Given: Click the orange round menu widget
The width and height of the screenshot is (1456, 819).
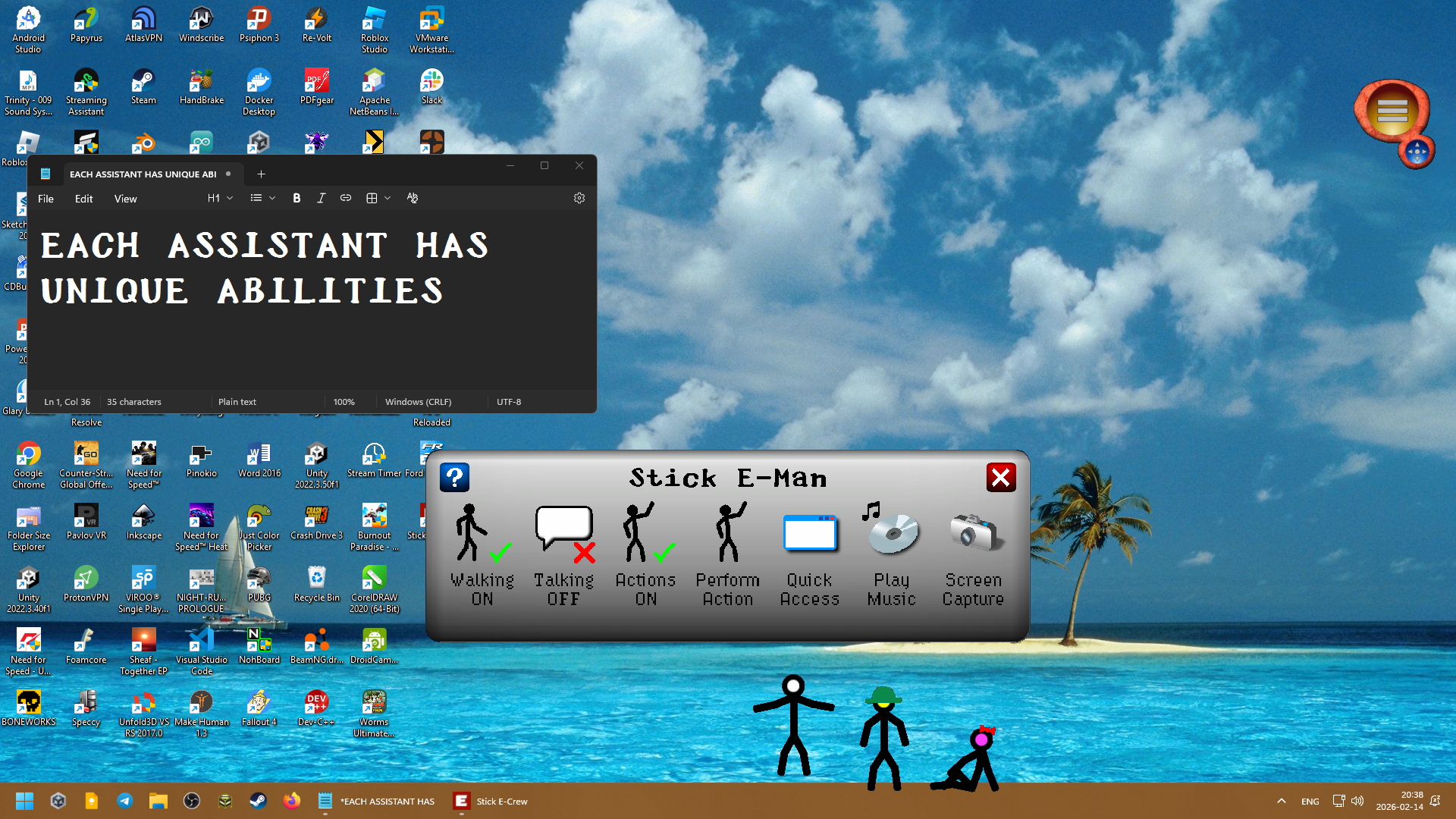Looking at the screenshot, I should (x=1392, y=112).
